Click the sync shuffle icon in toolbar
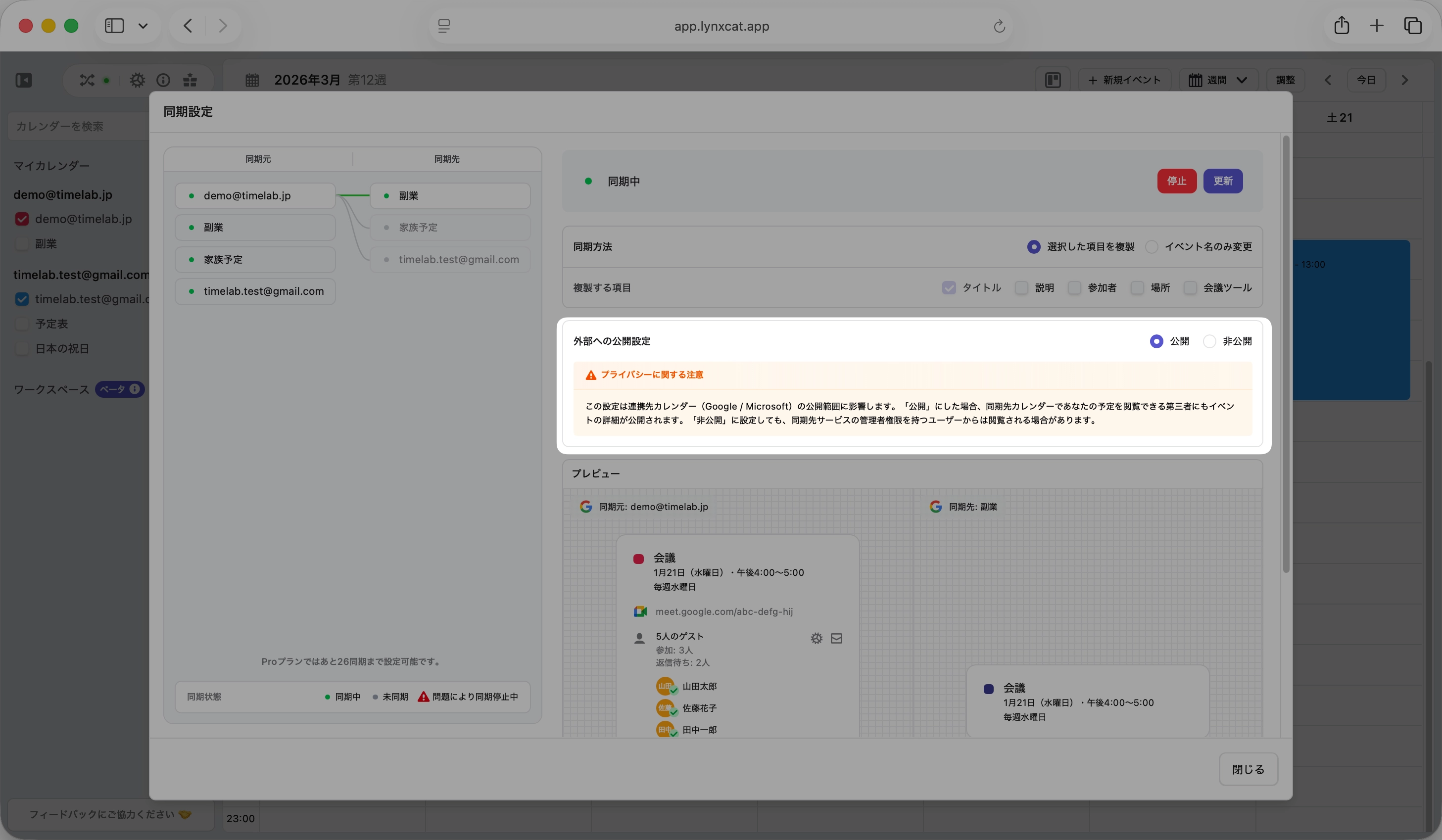Image resolution: width=1442 pixels, height=840 pixels. point(87,80)
